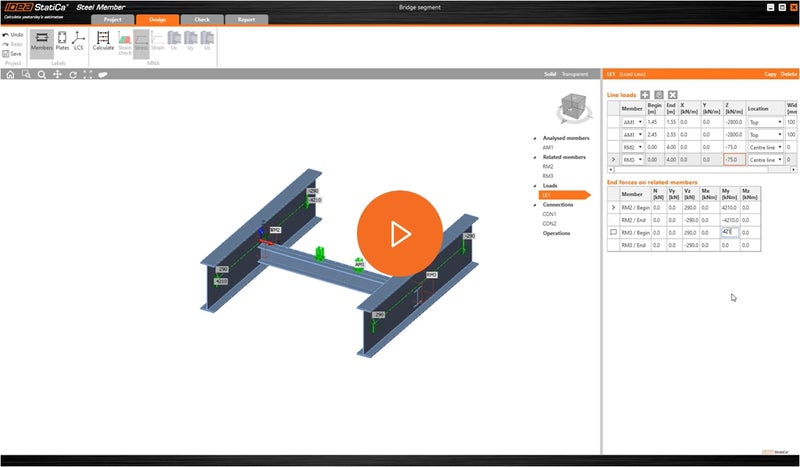
Task: Click the perspective shape view icon
Action: [x=103, y=75]
